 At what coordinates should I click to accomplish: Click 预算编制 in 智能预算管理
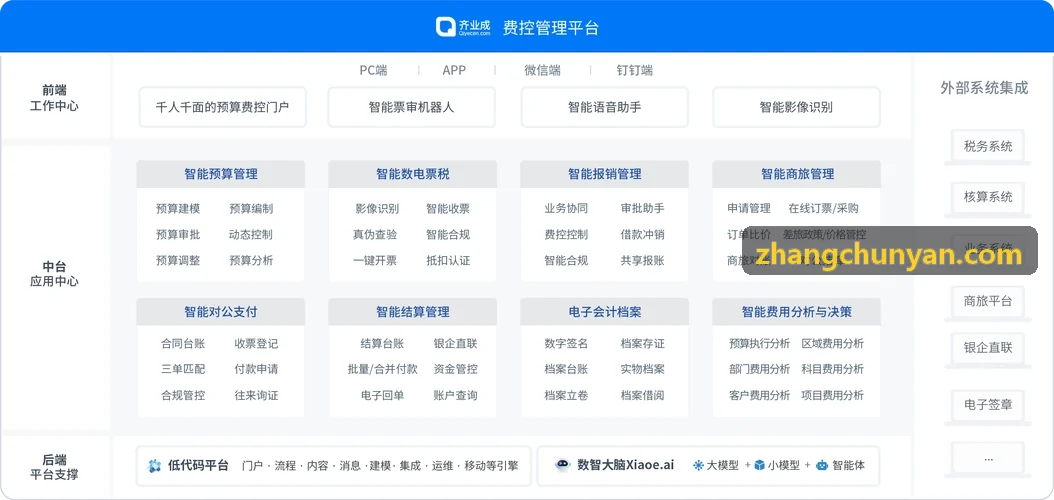[x=251, y=209]
